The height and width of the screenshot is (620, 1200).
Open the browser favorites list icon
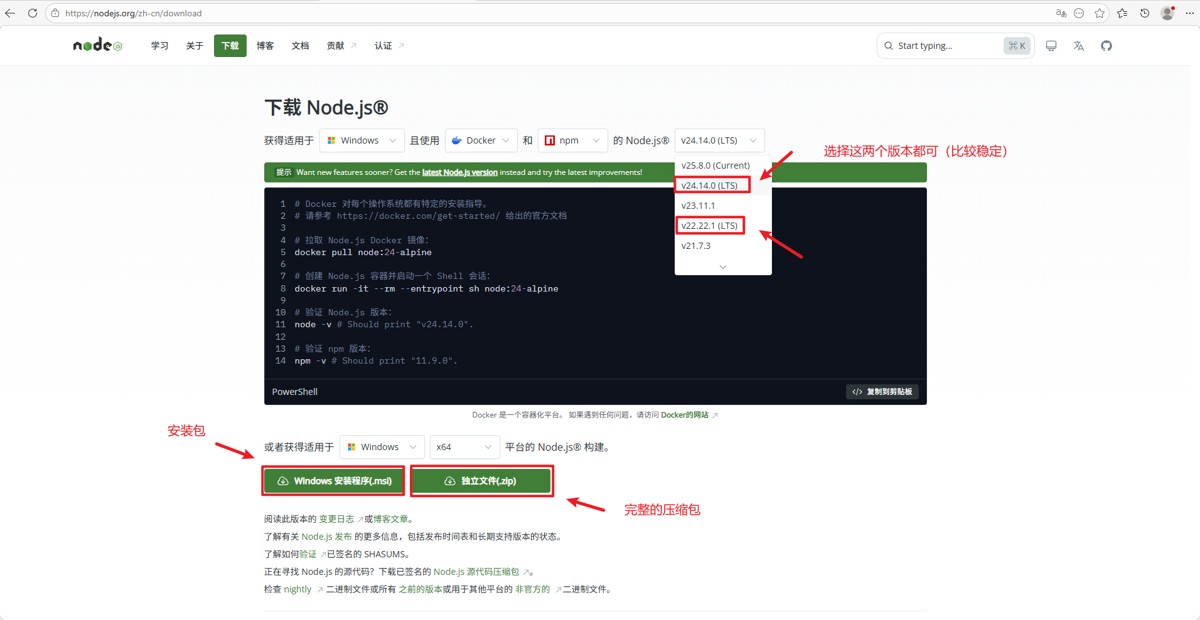click(x=1122, y=13)
